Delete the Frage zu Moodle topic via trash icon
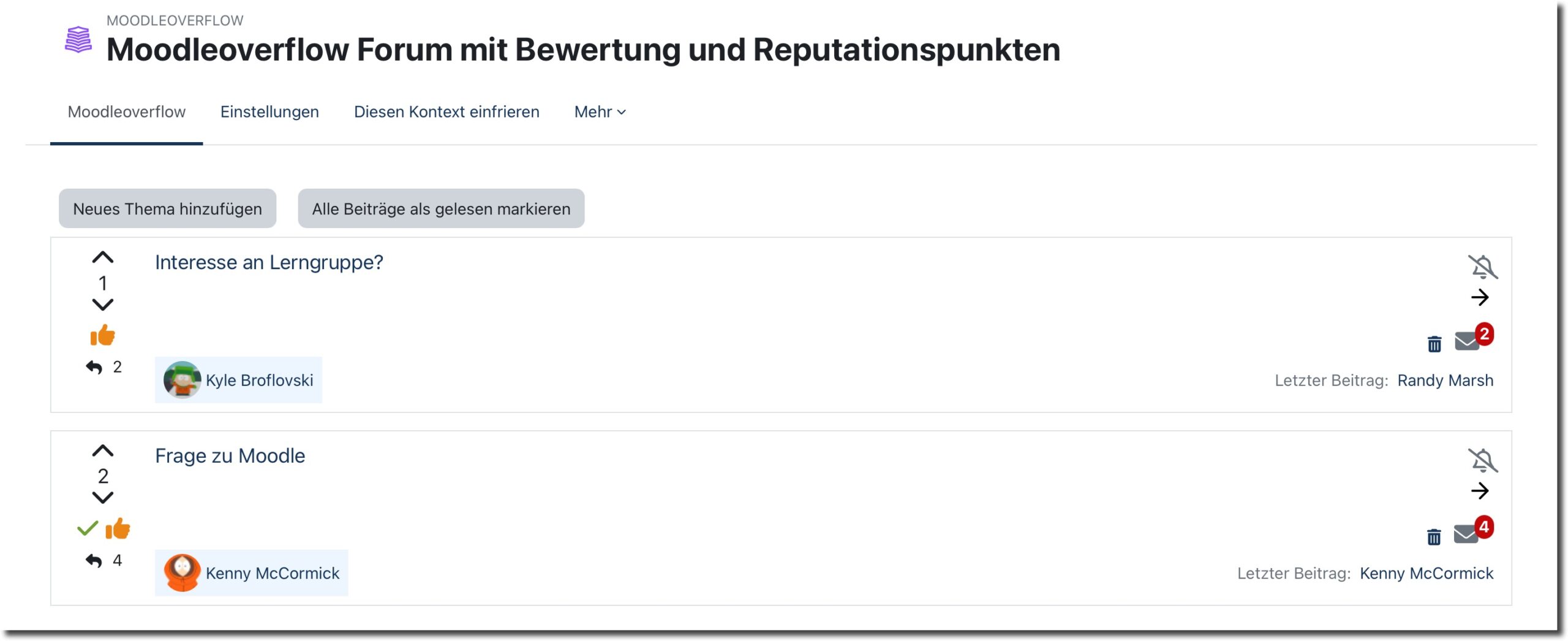This screenshot has height=641, width=1568. pos(1434,537)
